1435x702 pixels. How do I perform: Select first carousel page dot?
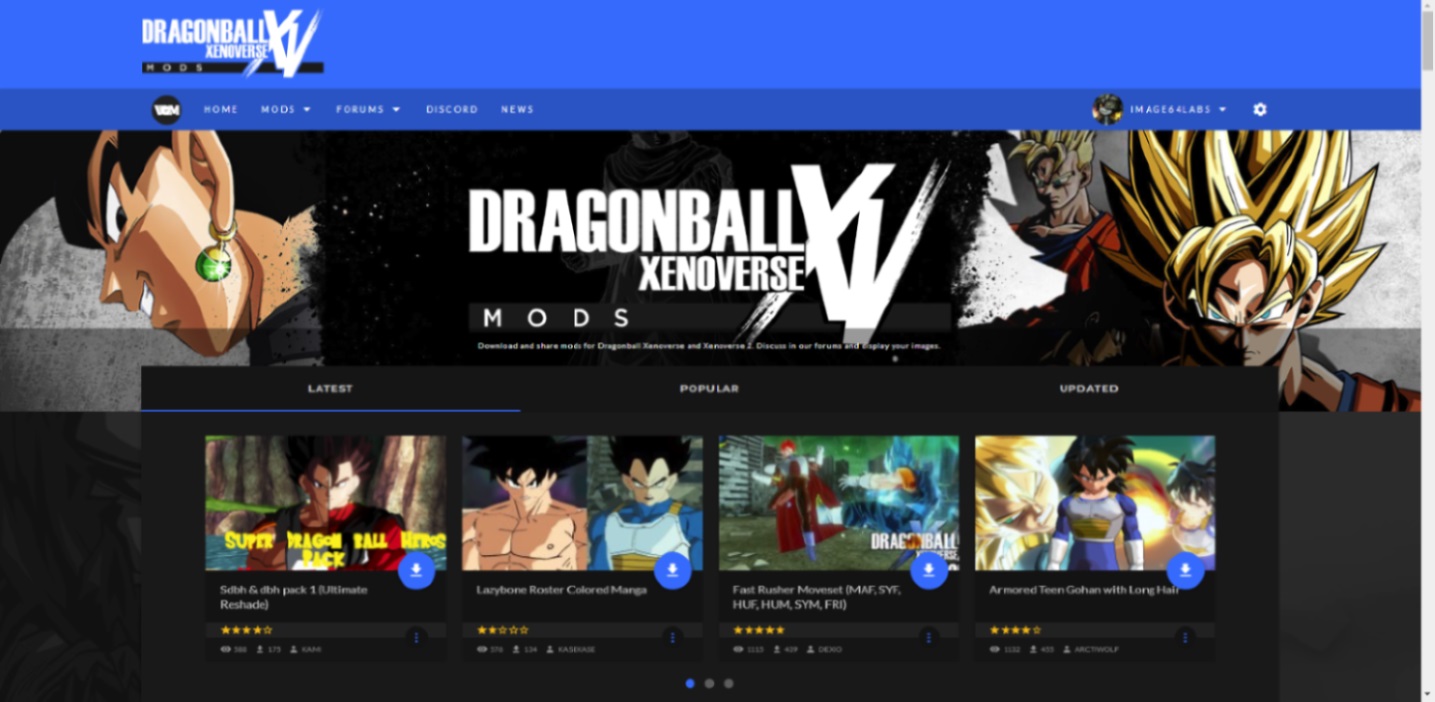[690, 684]
